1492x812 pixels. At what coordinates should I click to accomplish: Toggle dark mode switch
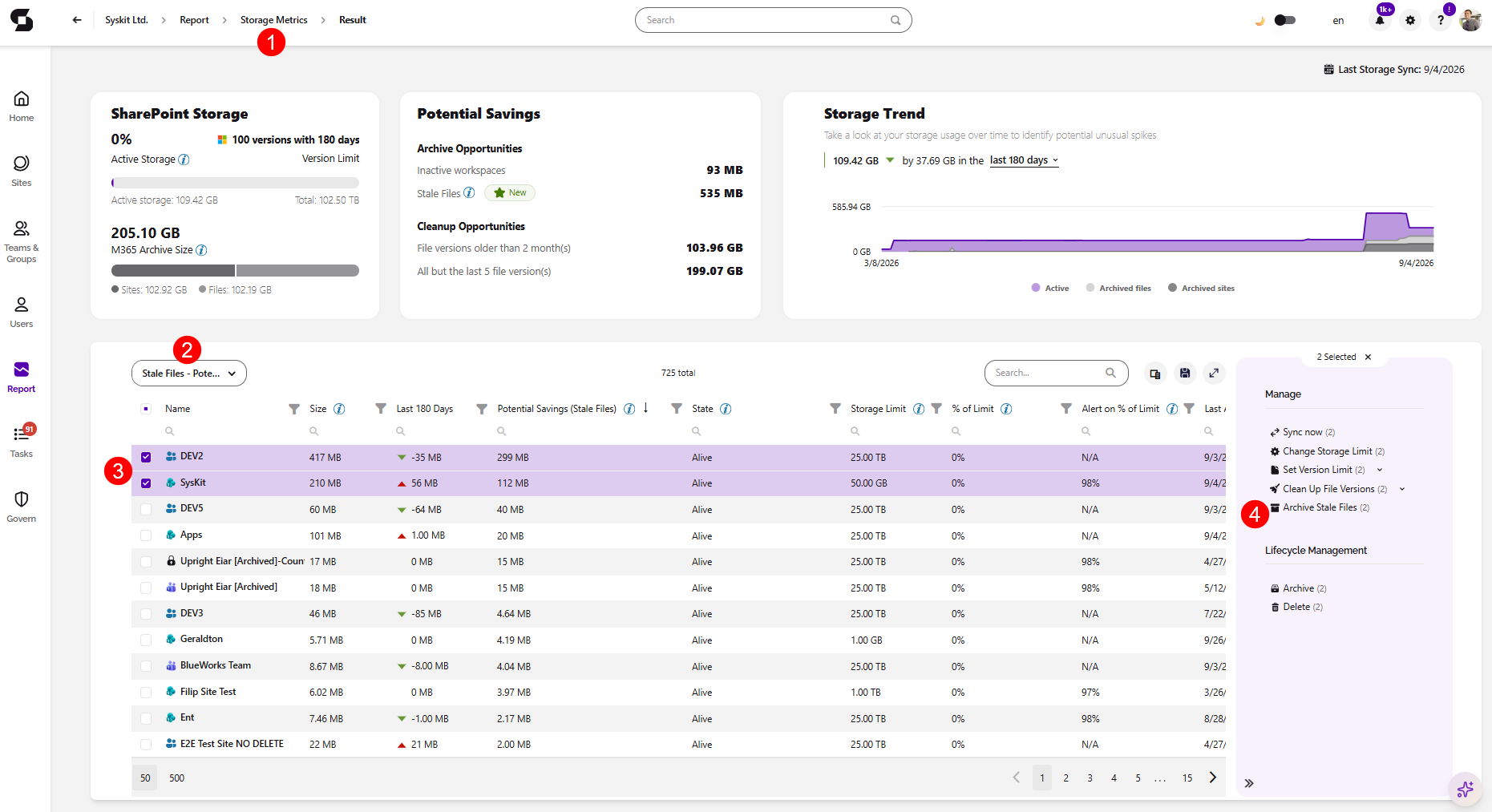[x=1284, y=20]
